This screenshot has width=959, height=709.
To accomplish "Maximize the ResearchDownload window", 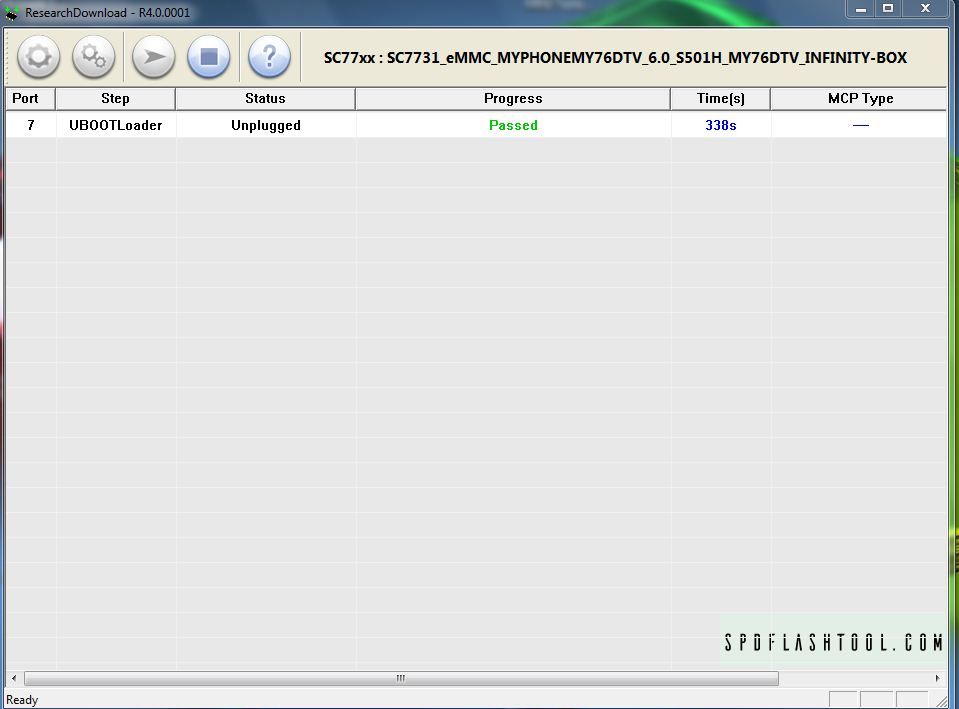I will pyautogui.click(x=888, y=9).
